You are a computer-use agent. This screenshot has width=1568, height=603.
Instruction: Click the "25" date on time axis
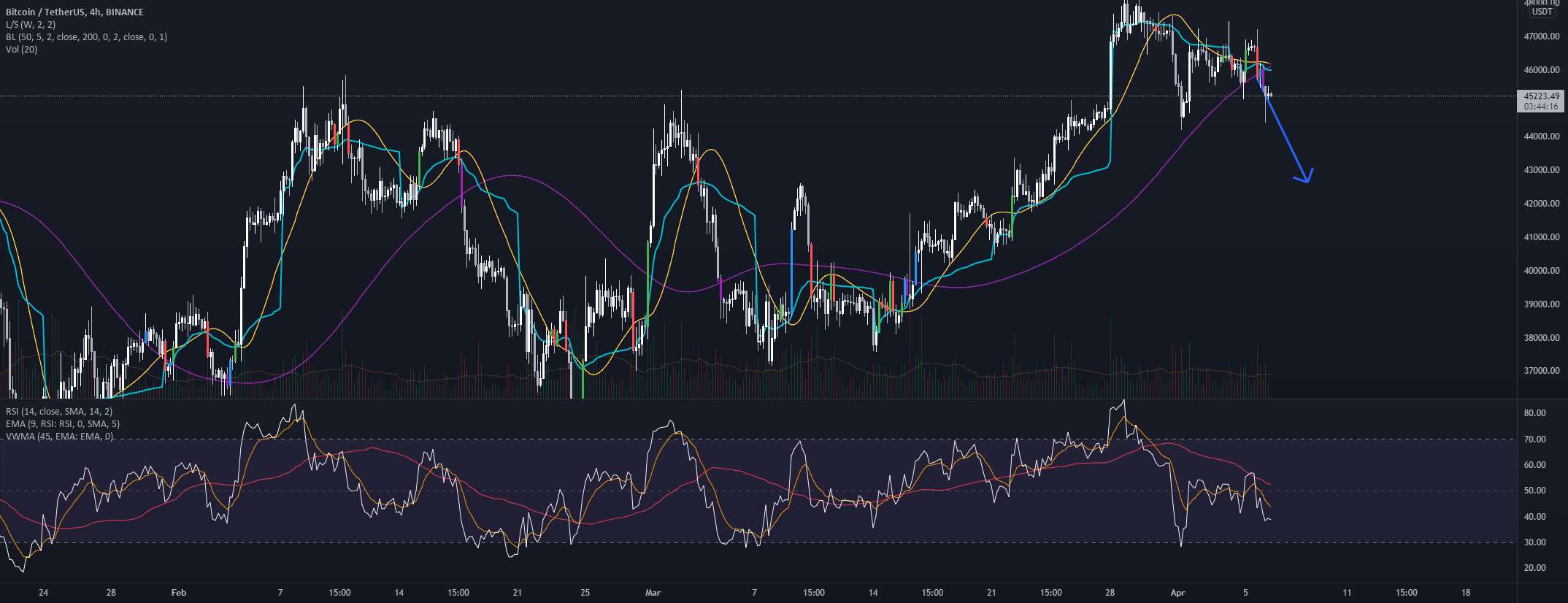pyautogui.click(x=585, y=593)
